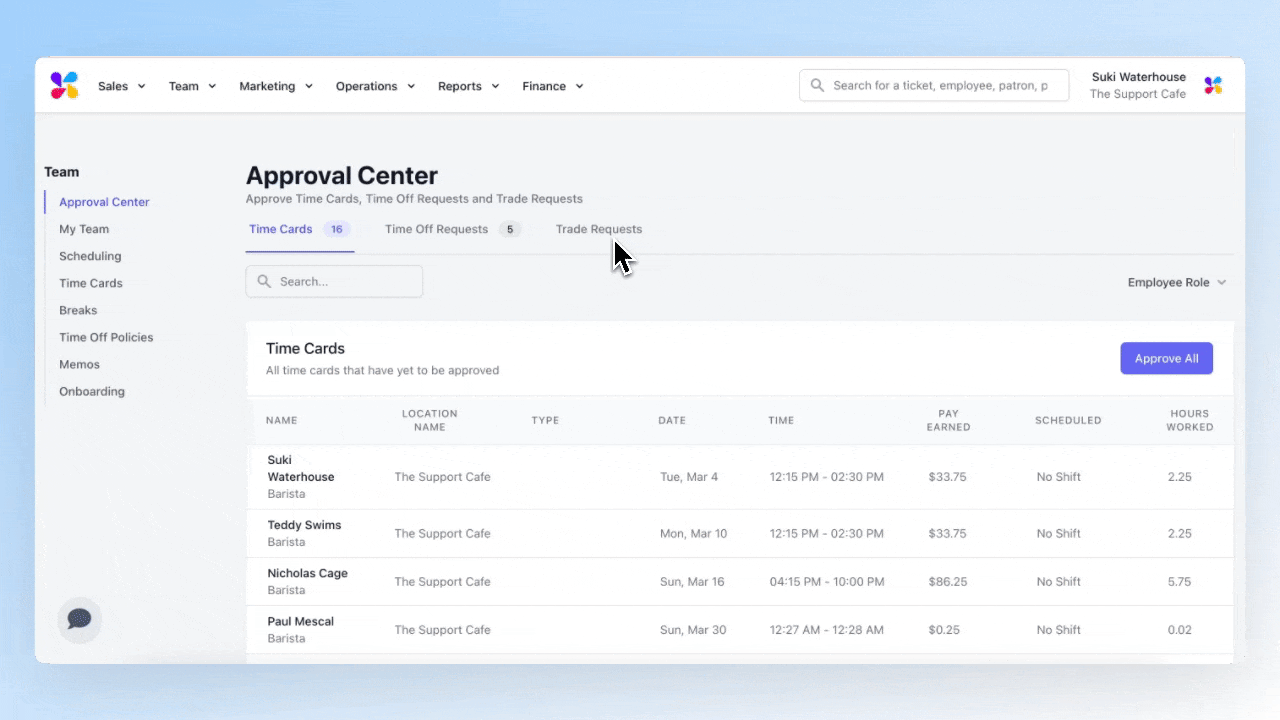Select Approval Center in the sidebar
Screen dimensions: 1280x720
coord(104,202)
